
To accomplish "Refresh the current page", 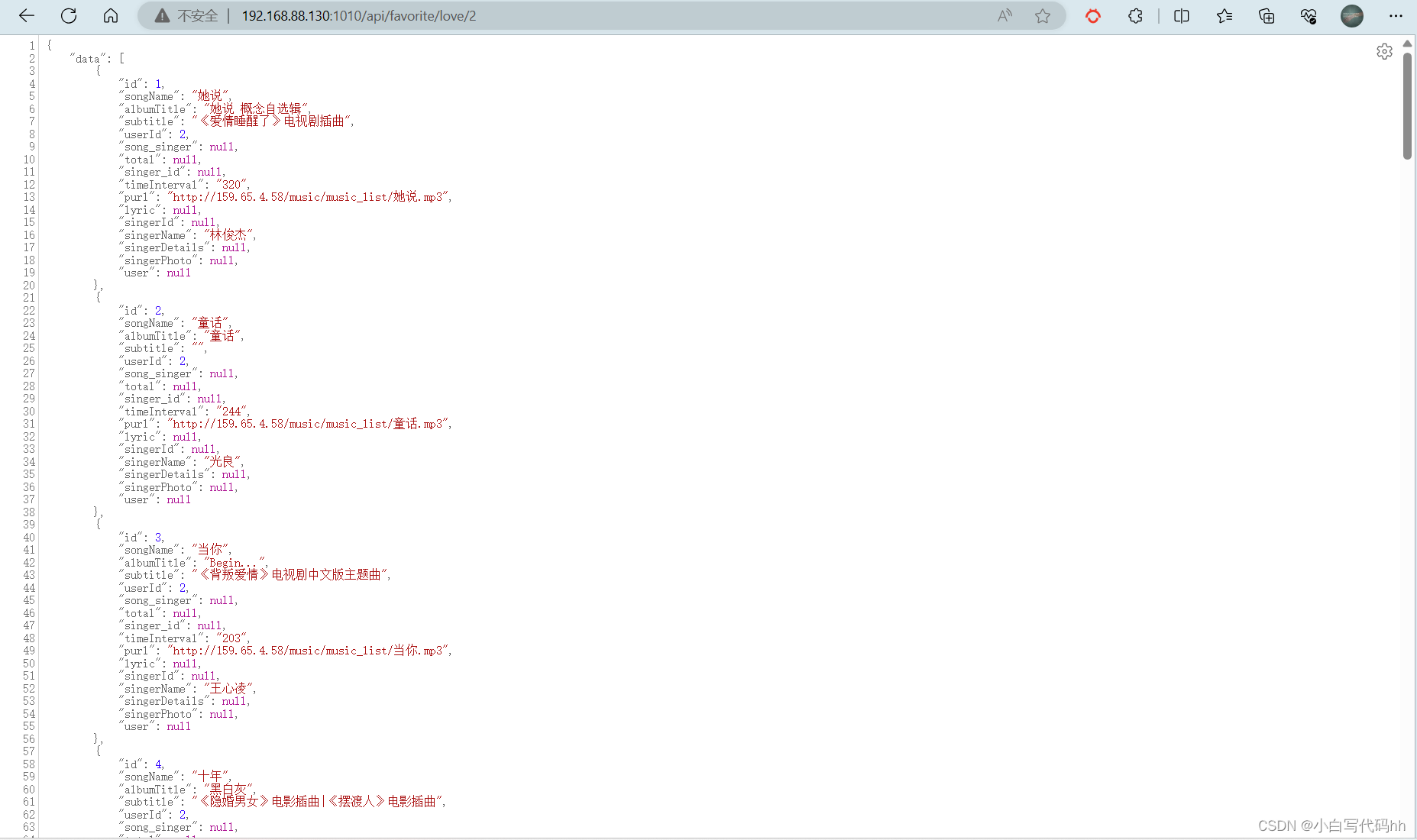I will tap(68, 16).
